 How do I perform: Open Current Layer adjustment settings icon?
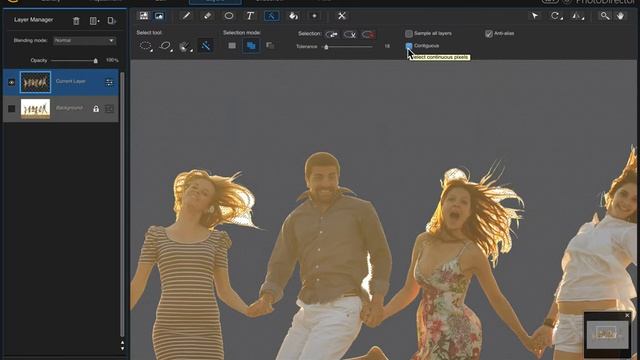point(109,82)
